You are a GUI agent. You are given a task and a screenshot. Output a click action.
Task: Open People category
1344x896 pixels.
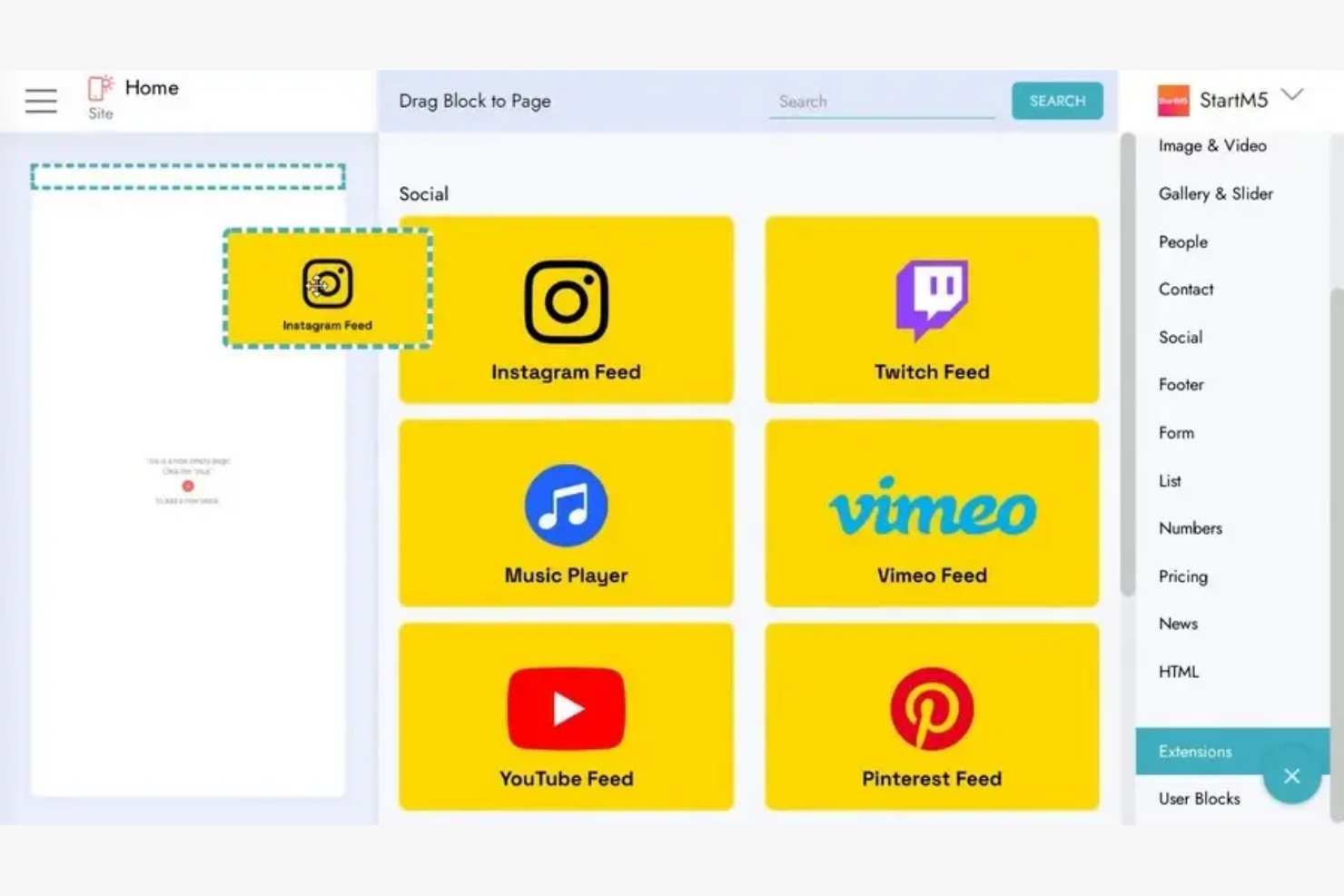click(1183, 241)
